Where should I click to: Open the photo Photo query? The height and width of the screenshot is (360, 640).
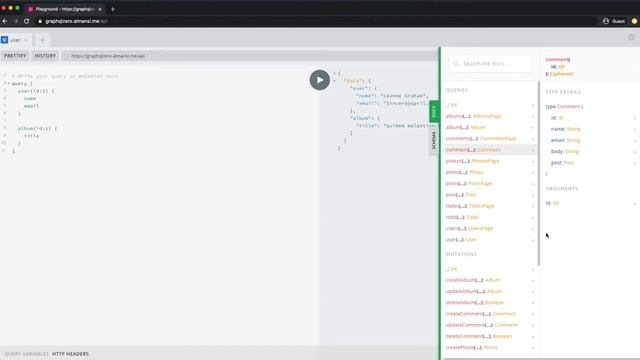point(490,172)
